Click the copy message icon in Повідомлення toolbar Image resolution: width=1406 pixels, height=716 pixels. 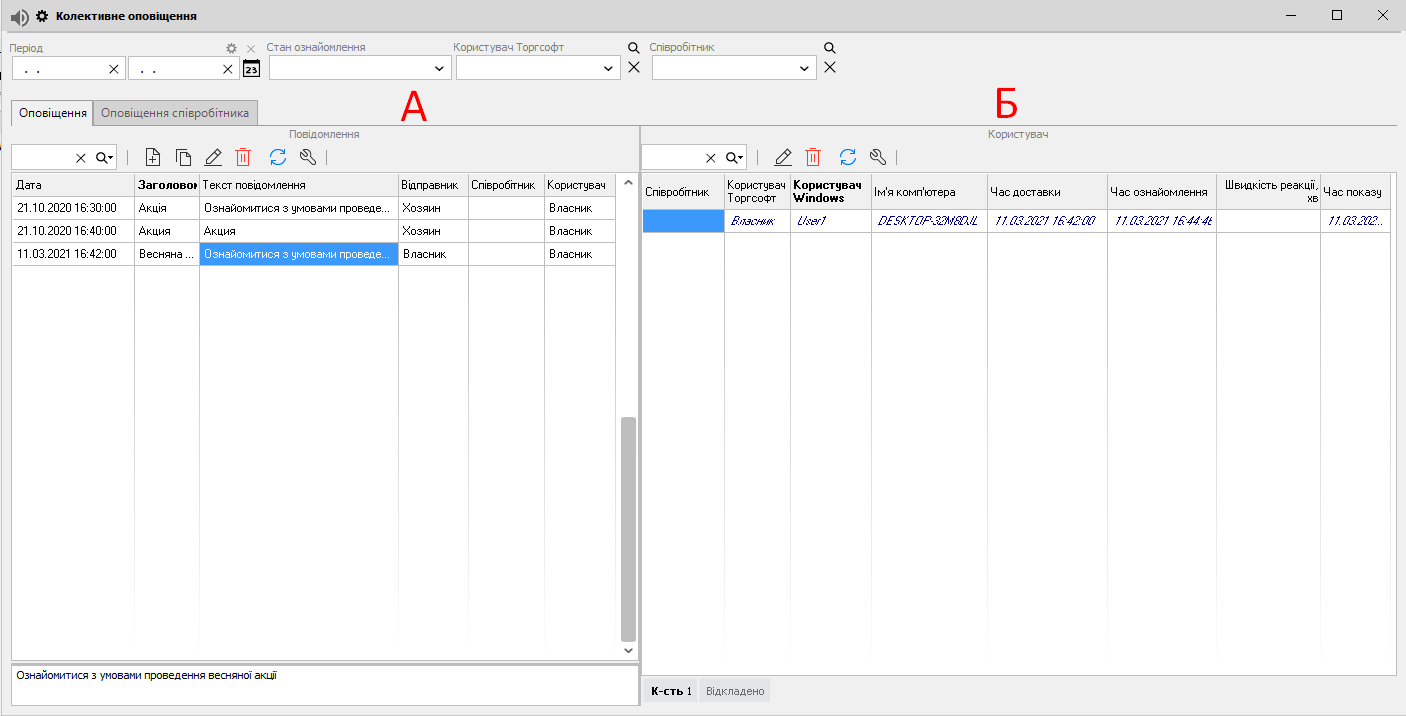coord(183,157)
